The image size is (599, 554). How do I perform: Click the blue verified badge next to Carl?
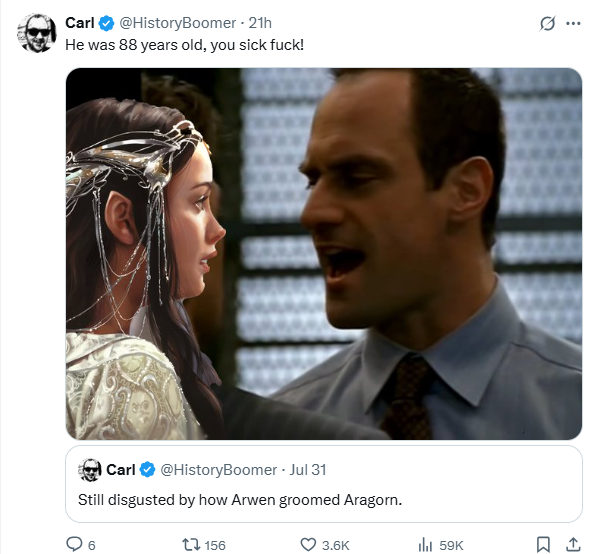pos(107,23)
